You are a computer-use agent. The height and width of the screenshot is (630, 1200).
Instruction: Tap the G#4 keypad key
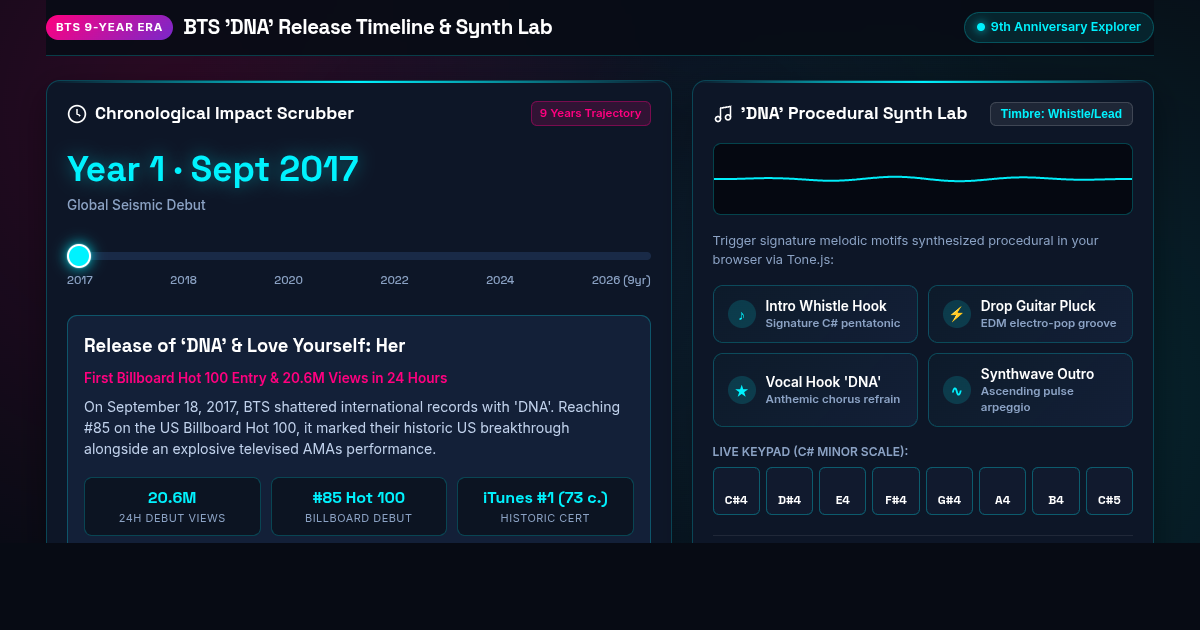[949, 491]
